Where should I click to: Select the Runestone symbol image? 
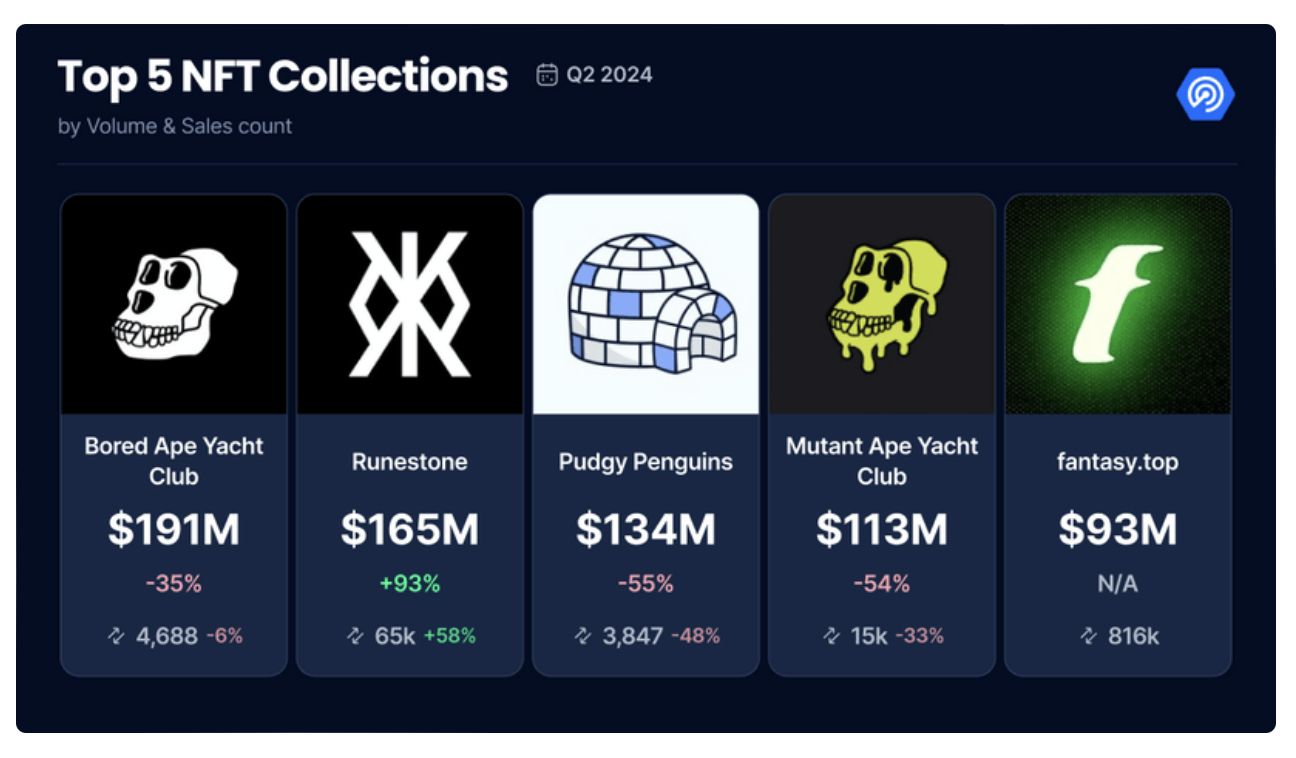(x=410, y=304)
